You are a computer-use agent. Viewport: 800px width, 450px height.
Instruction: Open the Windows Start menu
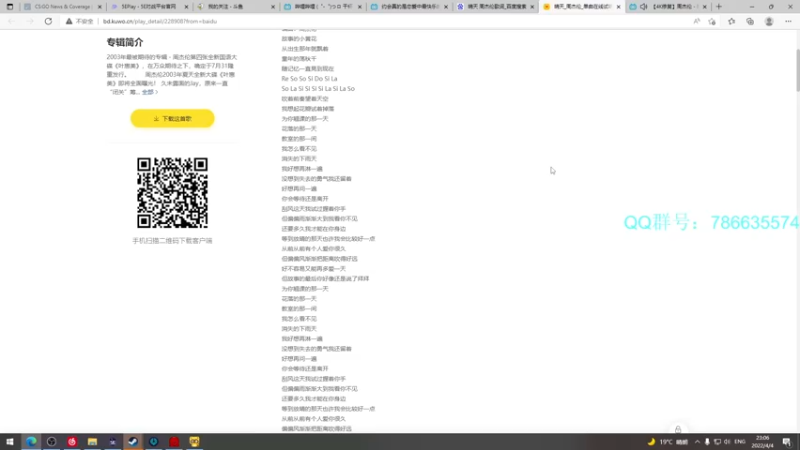click(x=10, y=442)
